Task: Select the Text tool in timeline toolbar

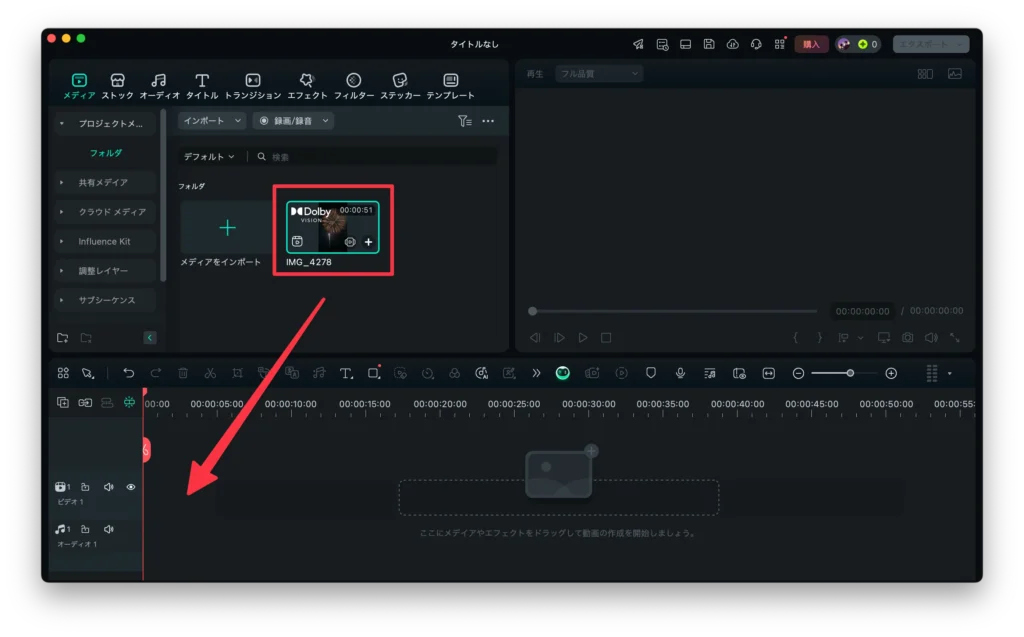Action: (346, 373)
